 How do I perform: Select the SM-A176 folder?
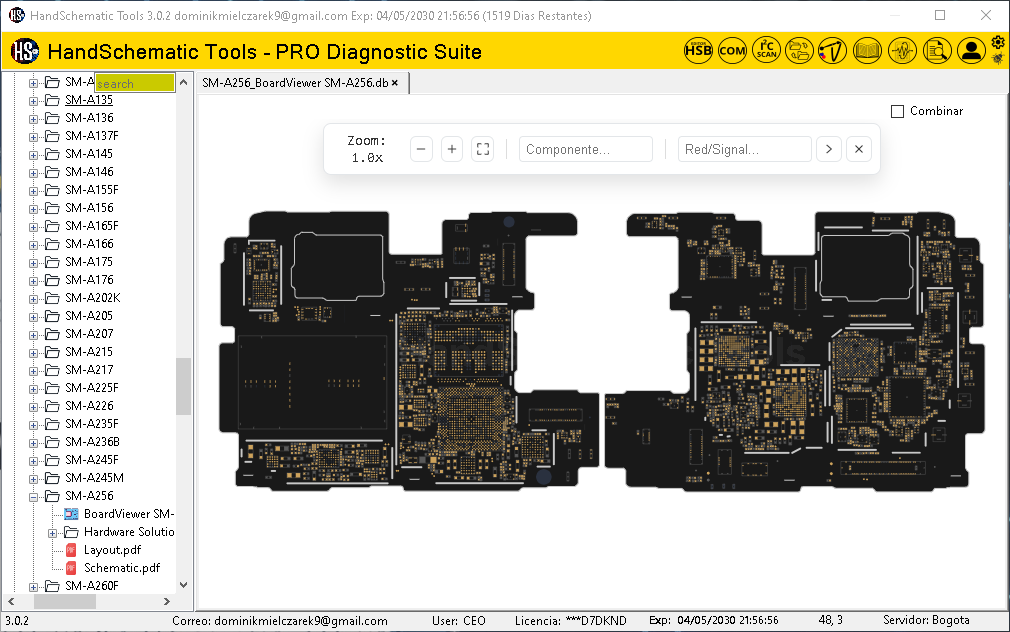click(89, 280)
